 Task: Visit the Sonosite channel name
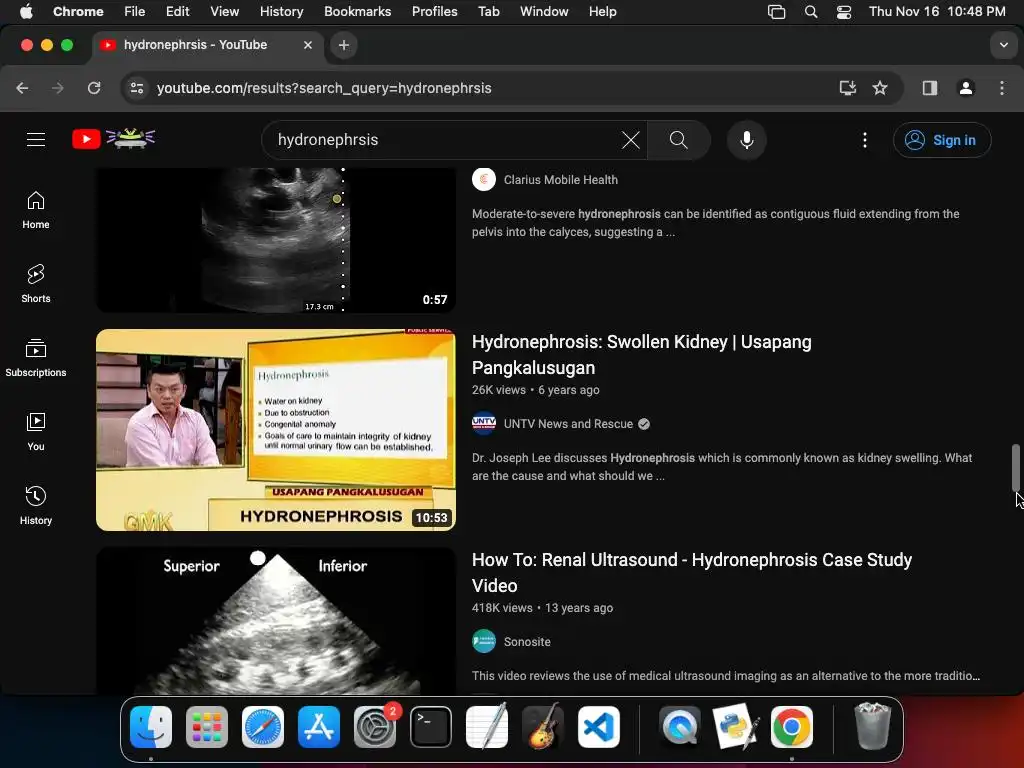tap(527, 642)
